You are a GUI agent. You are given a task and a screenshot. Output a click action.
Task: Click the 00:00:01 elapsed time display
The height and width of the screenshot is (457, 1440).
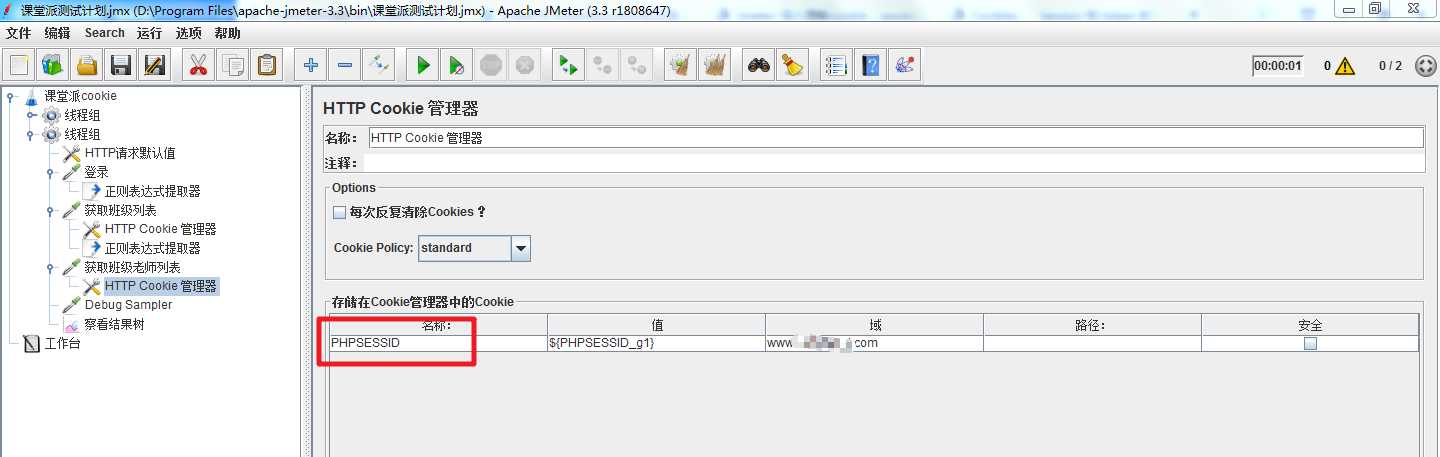1278,66
